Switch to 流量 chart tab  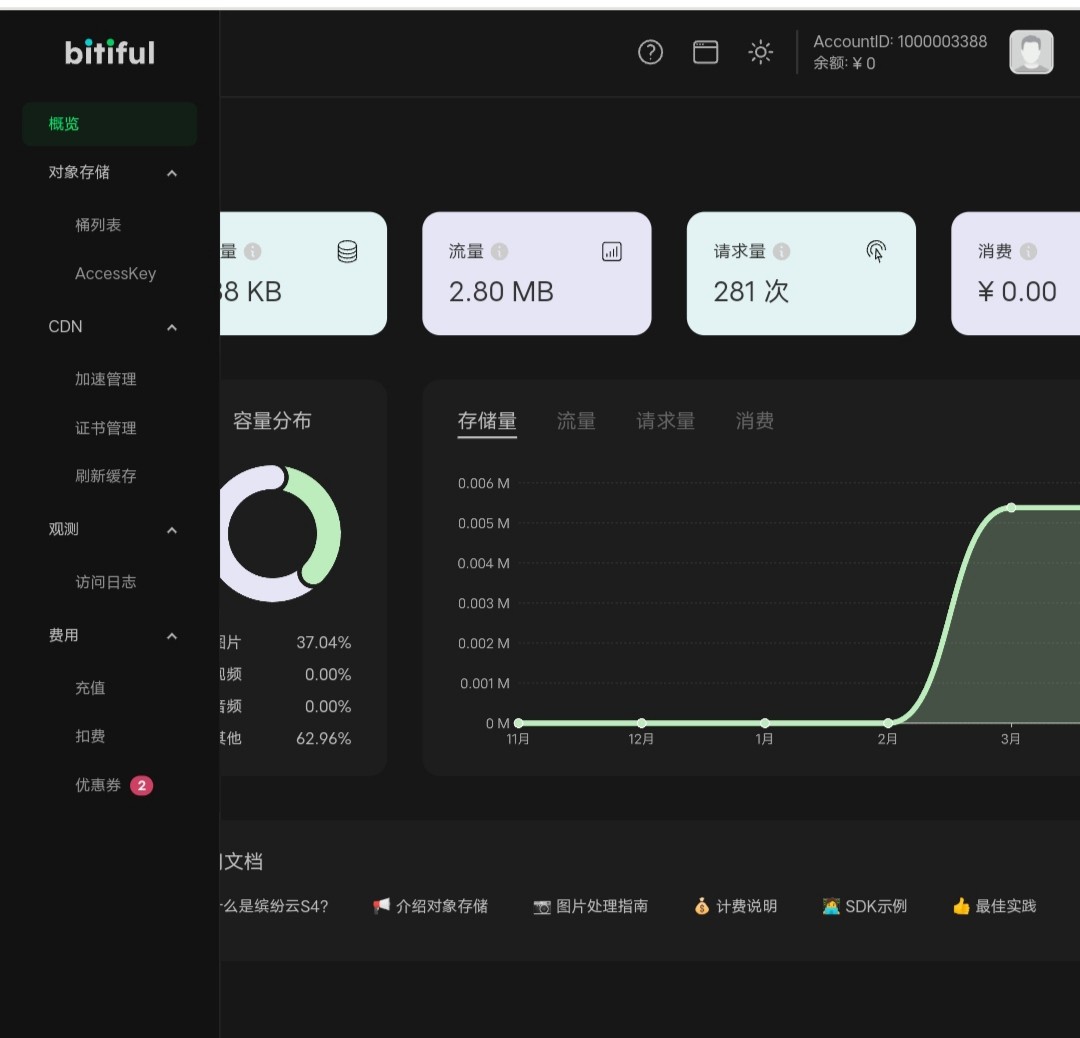tap(576, 420)
